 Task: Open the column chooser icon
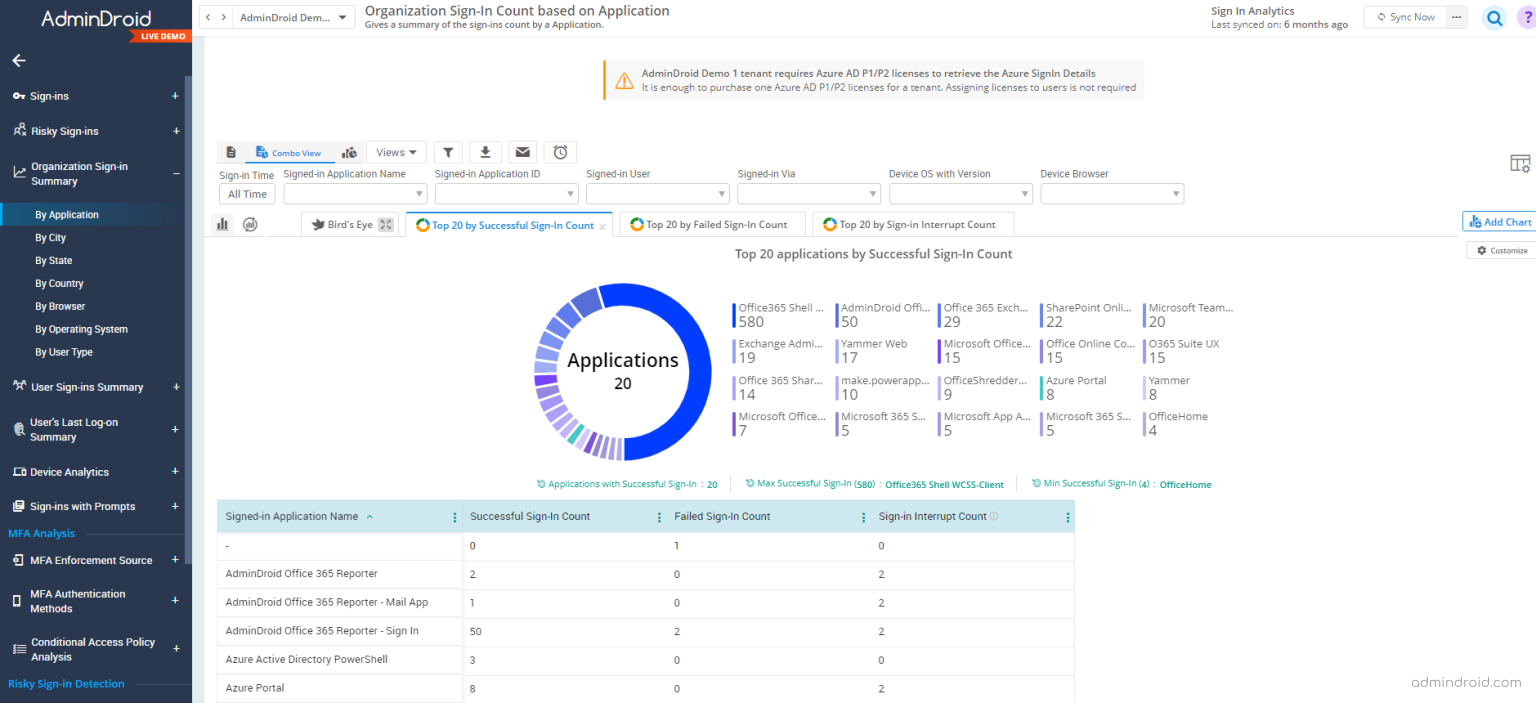pos(1520,162)
